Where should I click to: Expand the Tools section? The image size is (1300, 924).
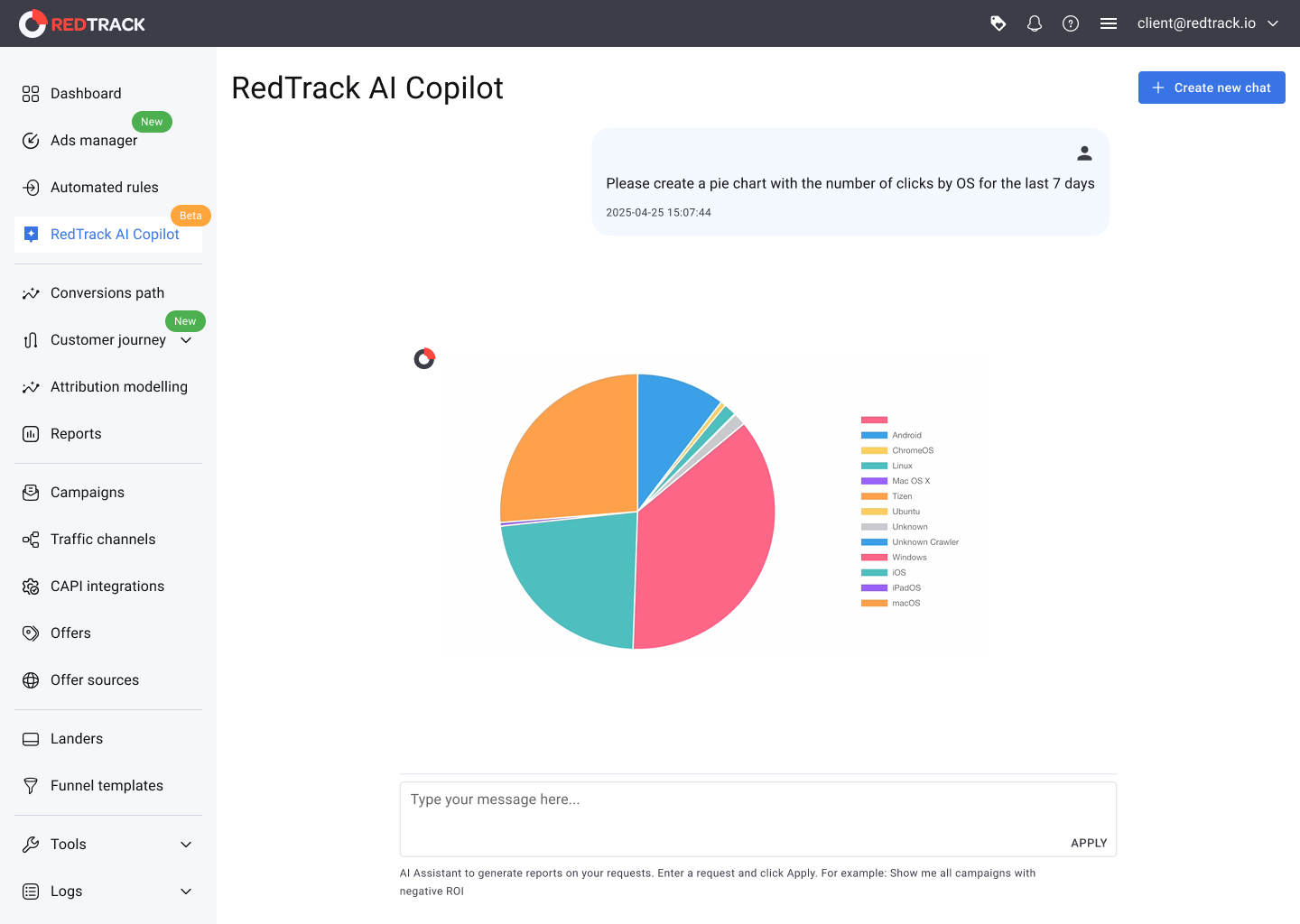tap(186, 845)
